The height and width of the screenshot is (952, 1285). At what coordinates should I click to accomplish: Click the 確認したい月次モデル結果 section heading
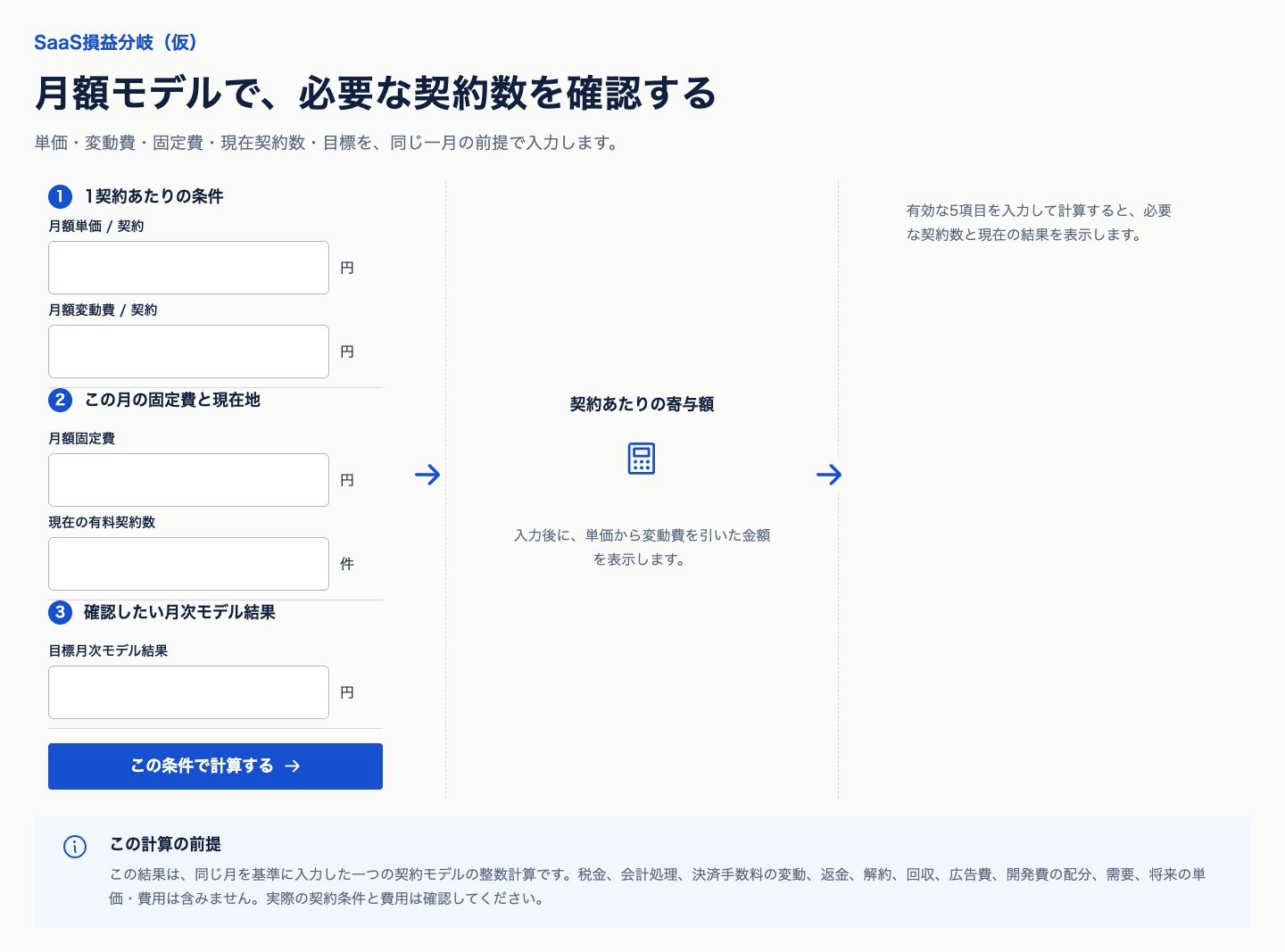179,612
